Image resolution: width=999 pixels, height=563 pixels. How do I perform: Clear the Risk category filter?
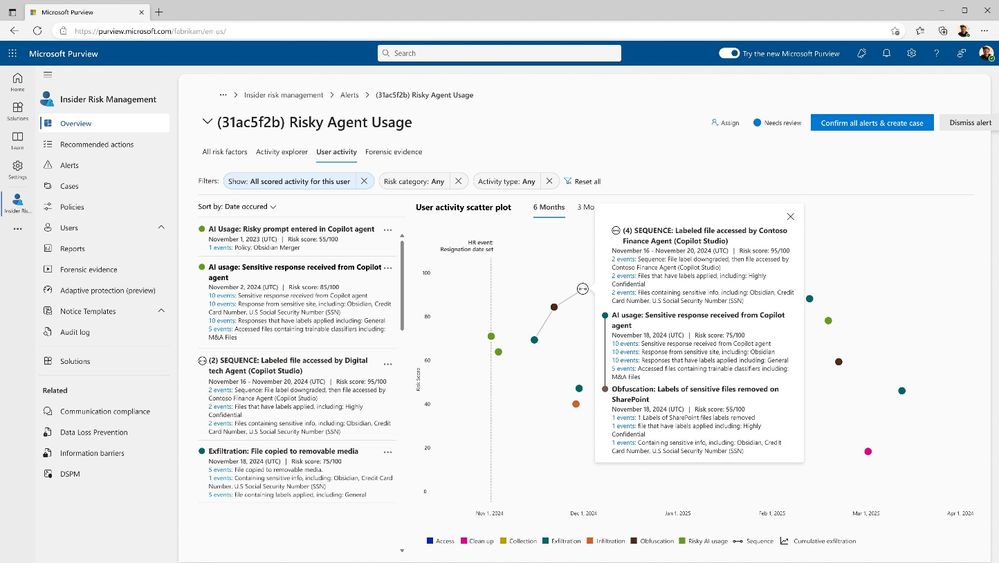point(458,181)
